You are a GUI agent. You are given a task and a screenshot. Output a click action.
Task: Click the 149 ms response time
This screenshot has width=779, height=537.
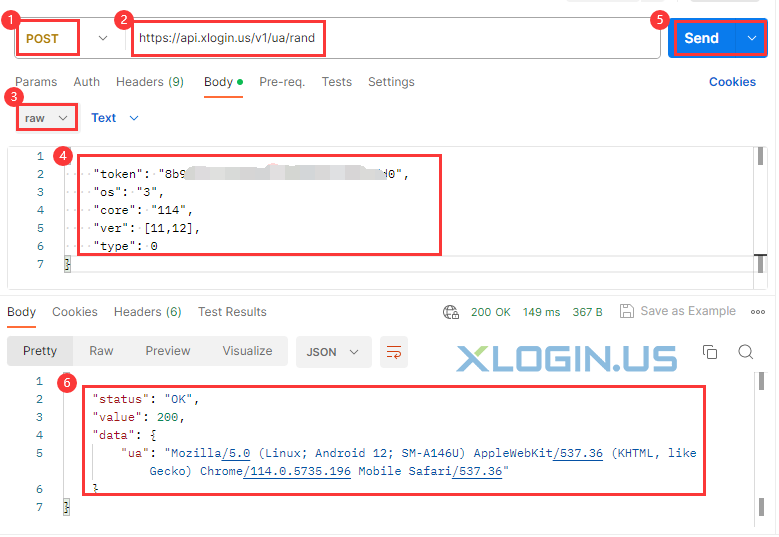pos(541,312)
